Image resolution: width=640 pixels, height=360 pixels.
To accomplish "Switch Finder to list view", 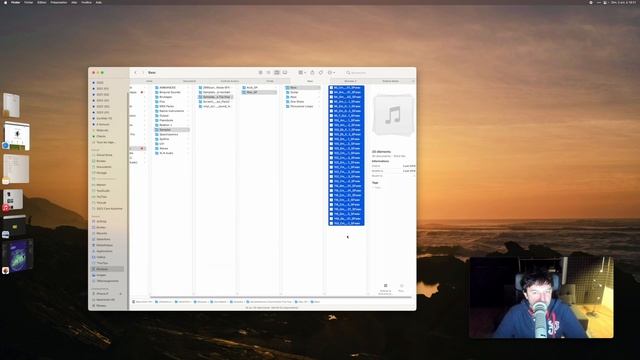I will (269, 73).
